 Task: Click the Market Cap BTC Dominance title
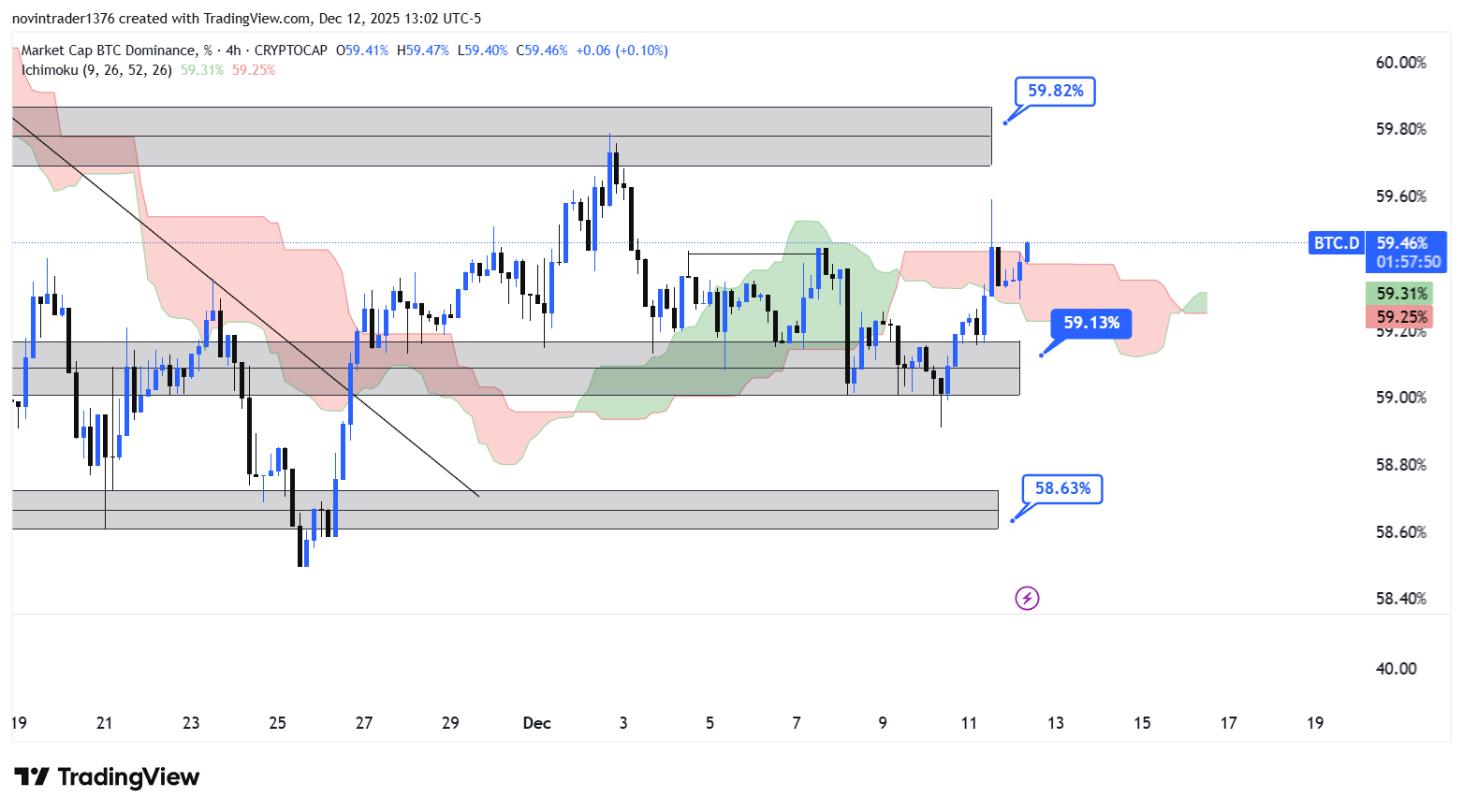pyautogui.click(x=109, y=51)
